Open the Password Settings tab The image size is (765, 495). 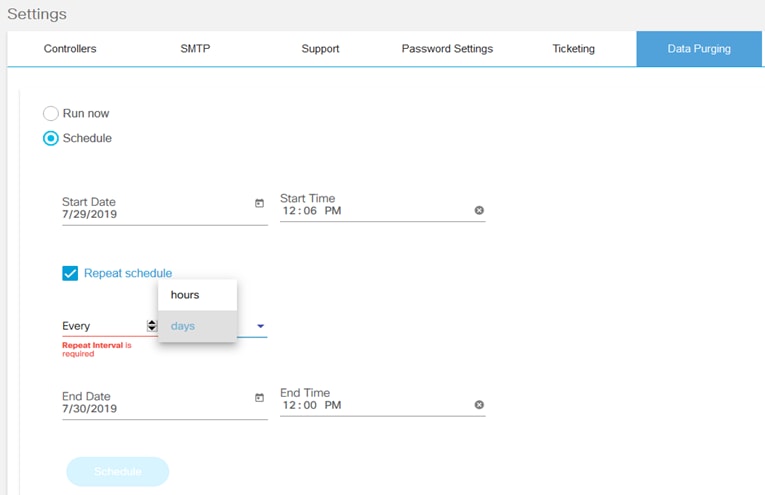[447, 48]
